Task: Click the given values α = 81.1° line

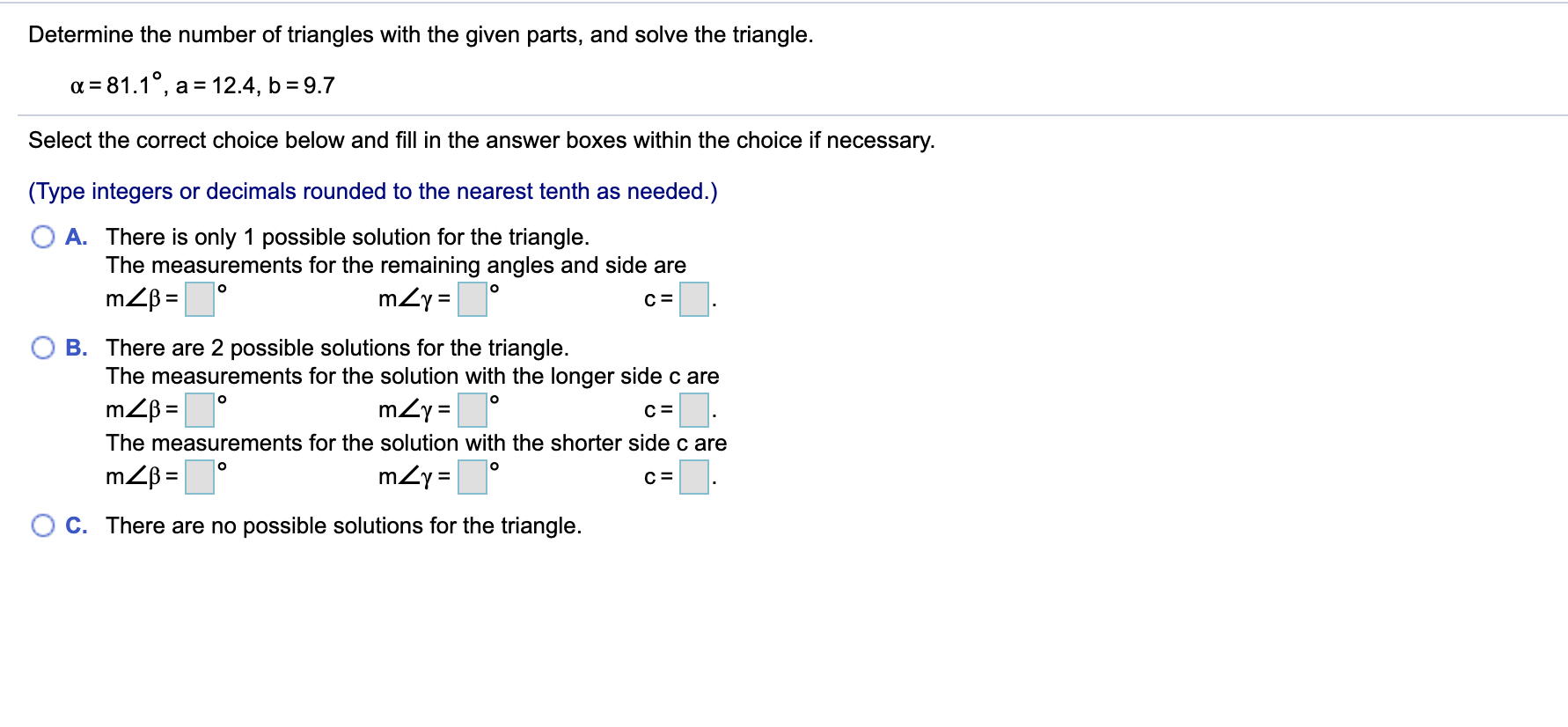Action: click(x=202, y=84)
